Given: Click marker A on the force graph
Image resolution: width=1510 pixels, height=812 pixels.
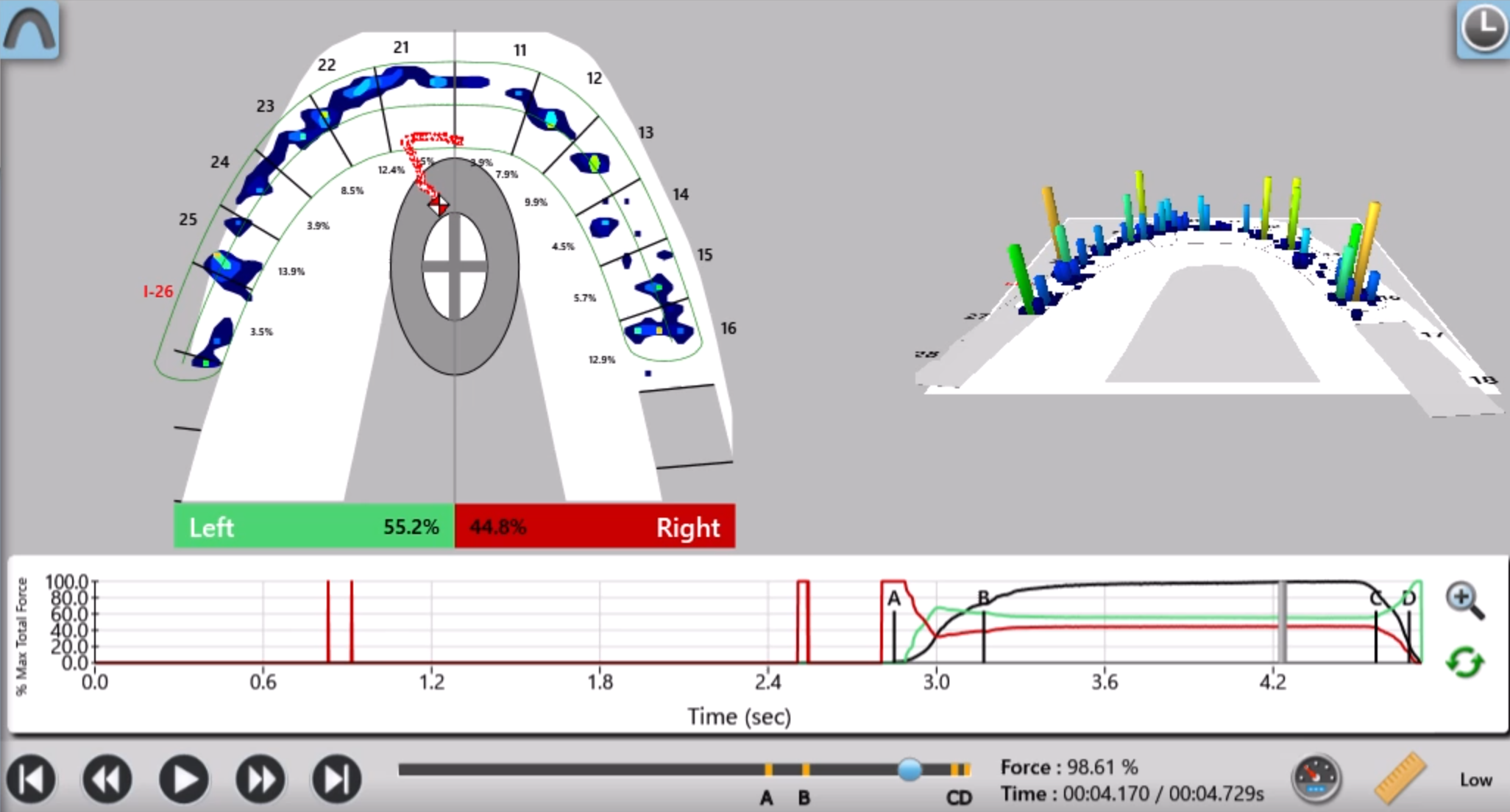Looking at the screenshot, I should (893, 599).
